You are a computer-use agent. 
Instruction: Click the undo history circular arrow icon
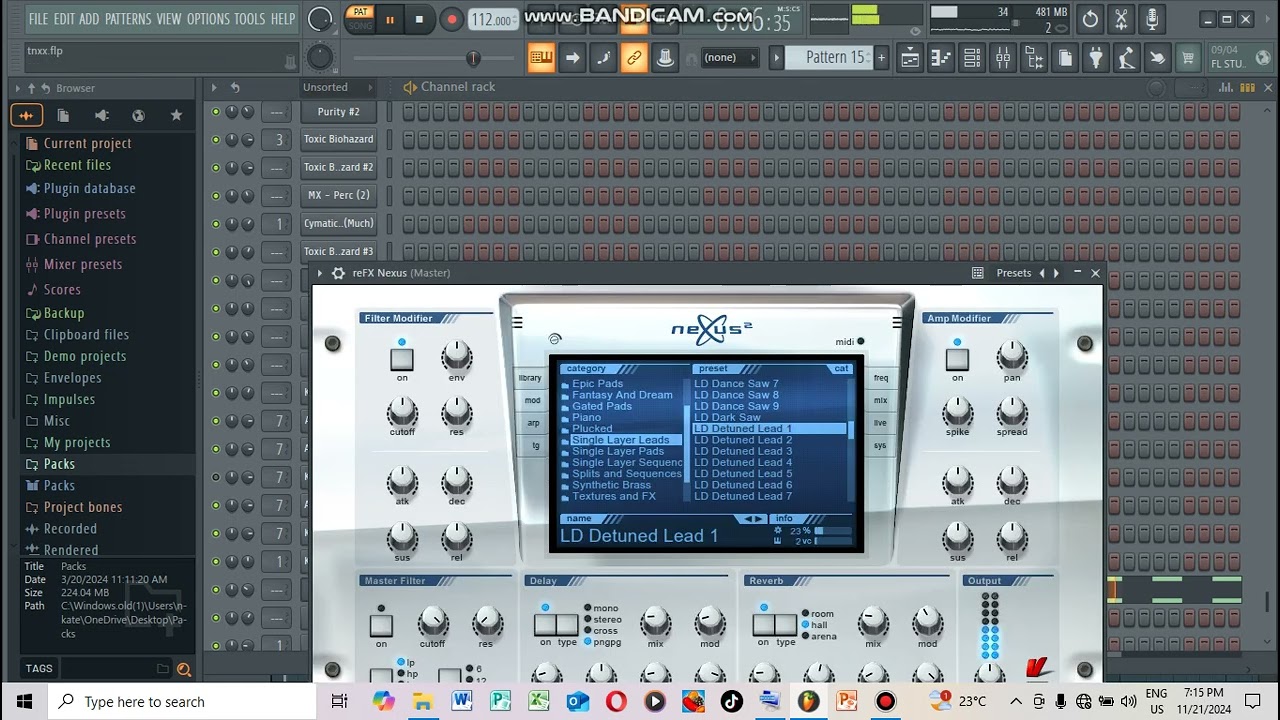click(x=1090, y=19)
